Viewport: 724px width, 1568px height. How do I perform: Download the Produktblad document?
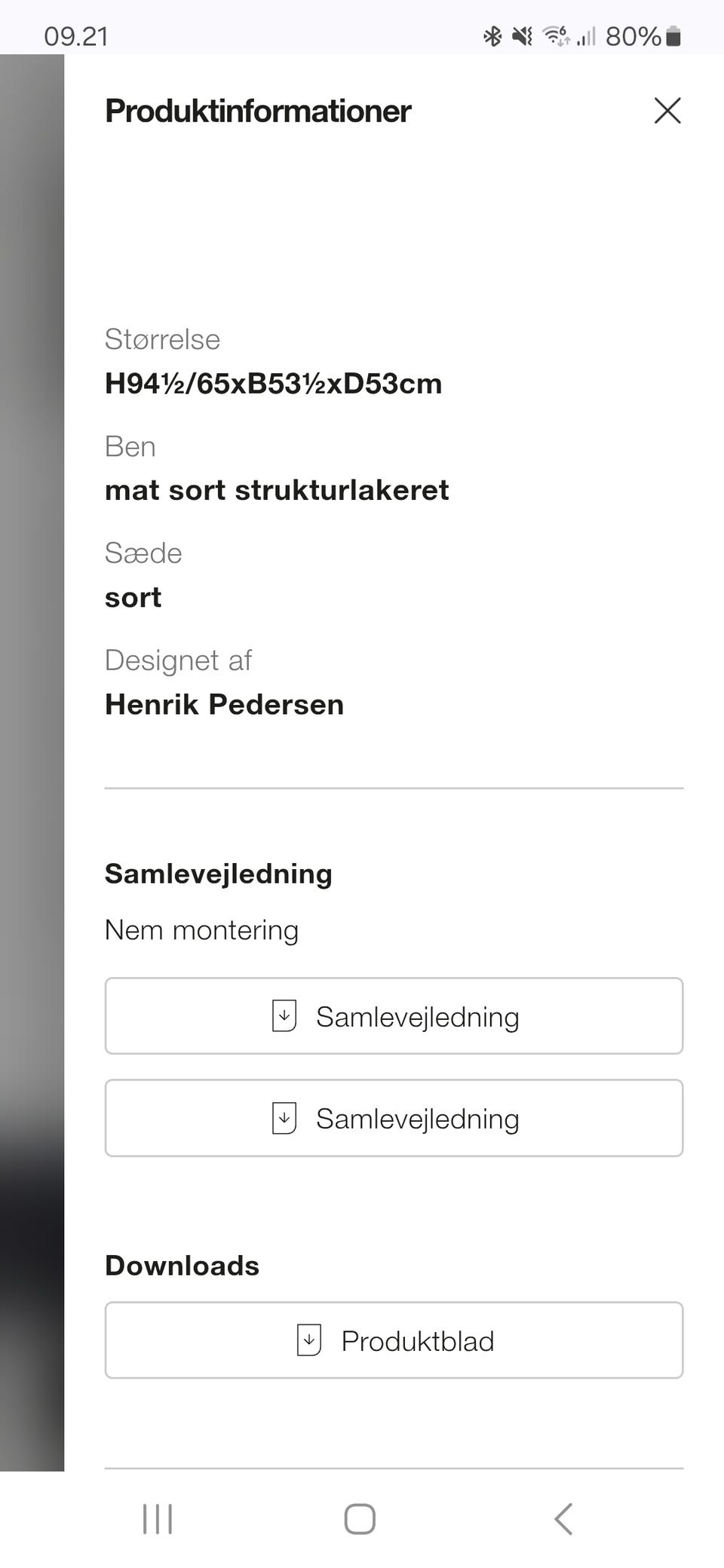[417, 1341]
